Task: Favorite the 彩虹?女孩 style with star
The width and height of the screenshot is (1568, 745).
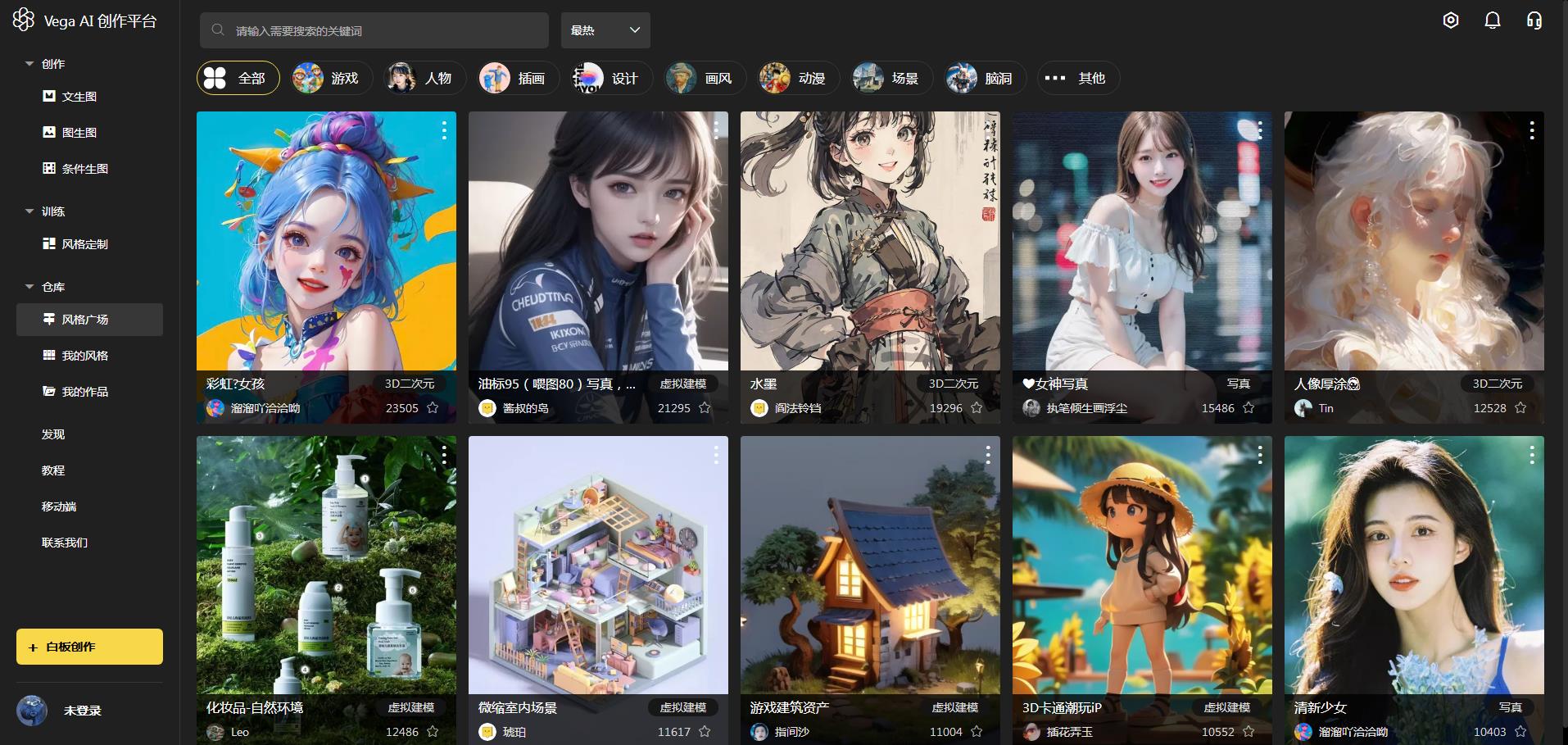Action: (x=433, y=408)
